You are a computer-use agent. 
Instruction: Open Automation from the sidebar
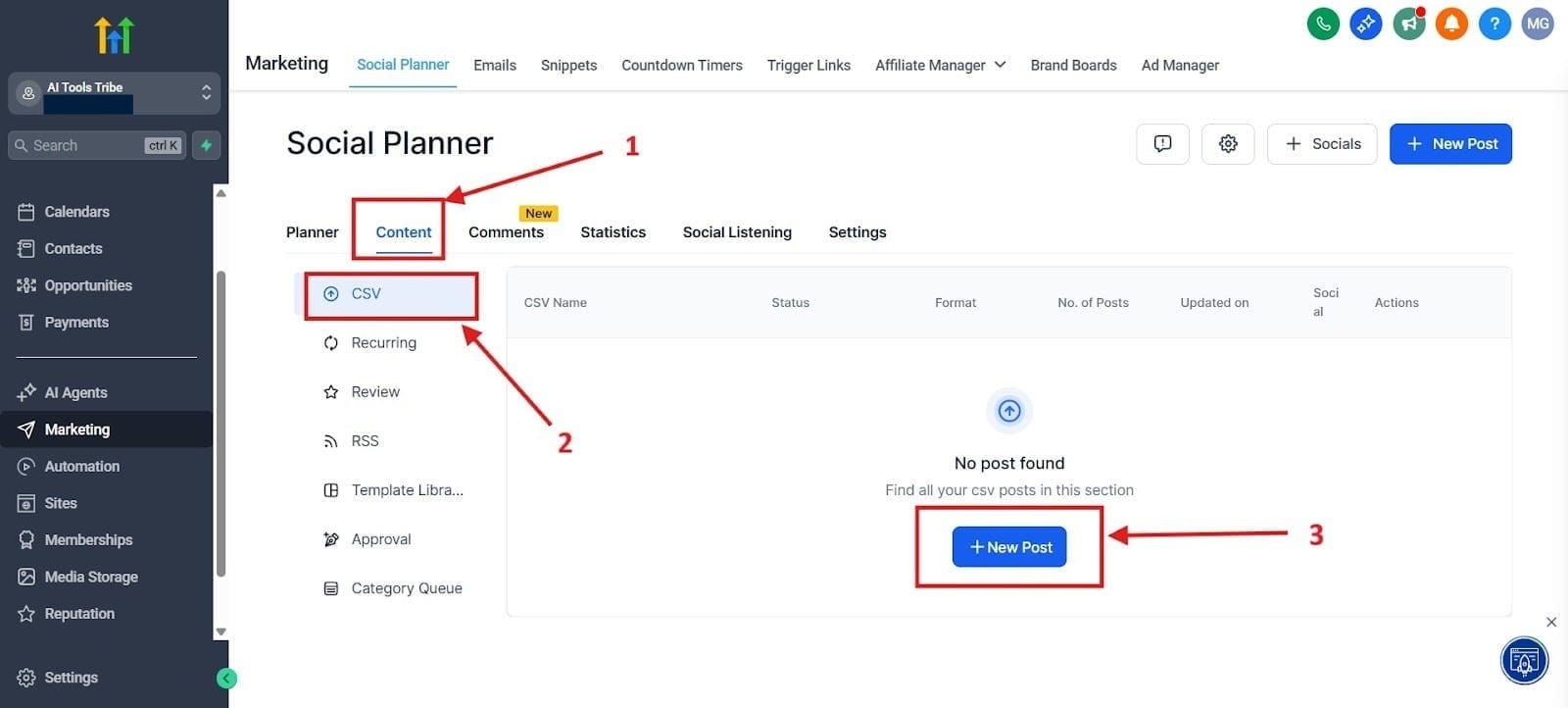tap(81, 466)
